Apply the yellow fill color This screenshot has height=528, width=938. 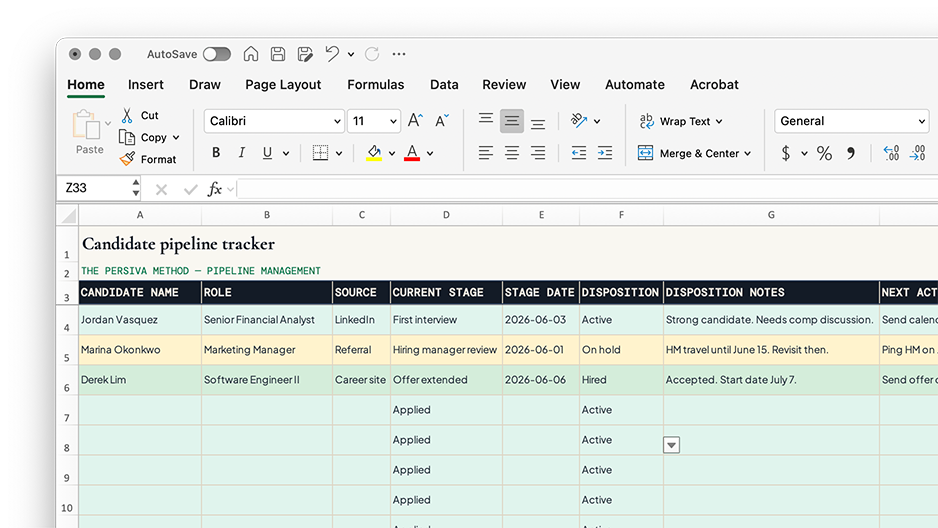pos(374,153)
